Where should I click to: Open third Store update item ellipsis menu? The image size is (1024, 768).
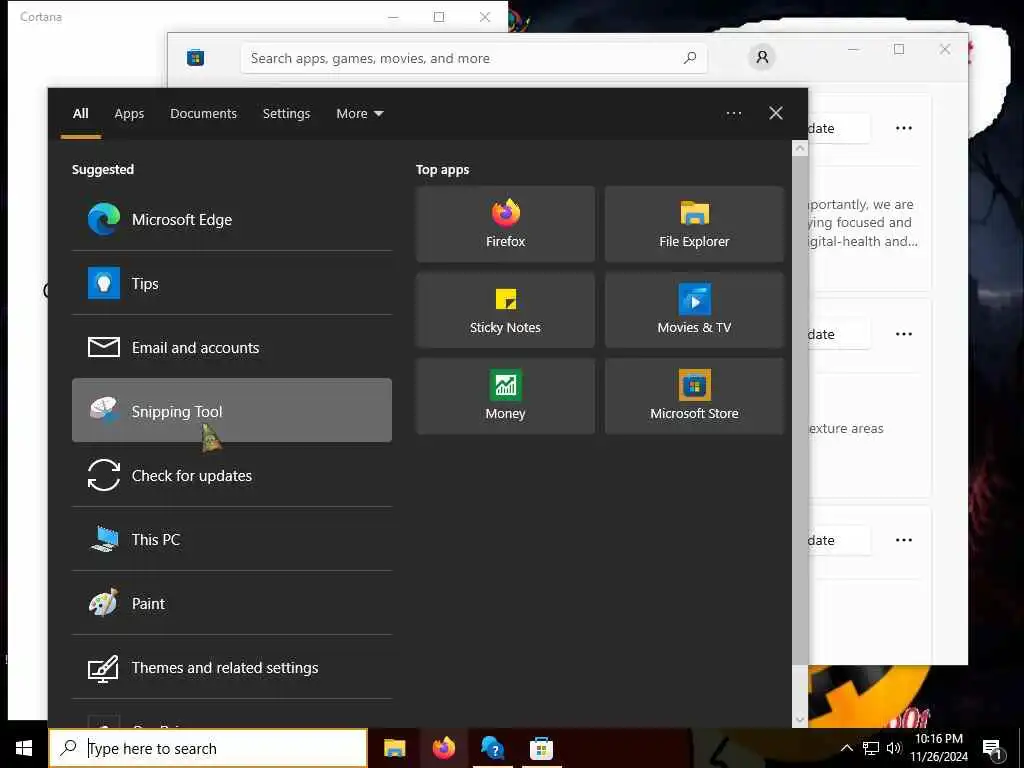coord(904,540)
